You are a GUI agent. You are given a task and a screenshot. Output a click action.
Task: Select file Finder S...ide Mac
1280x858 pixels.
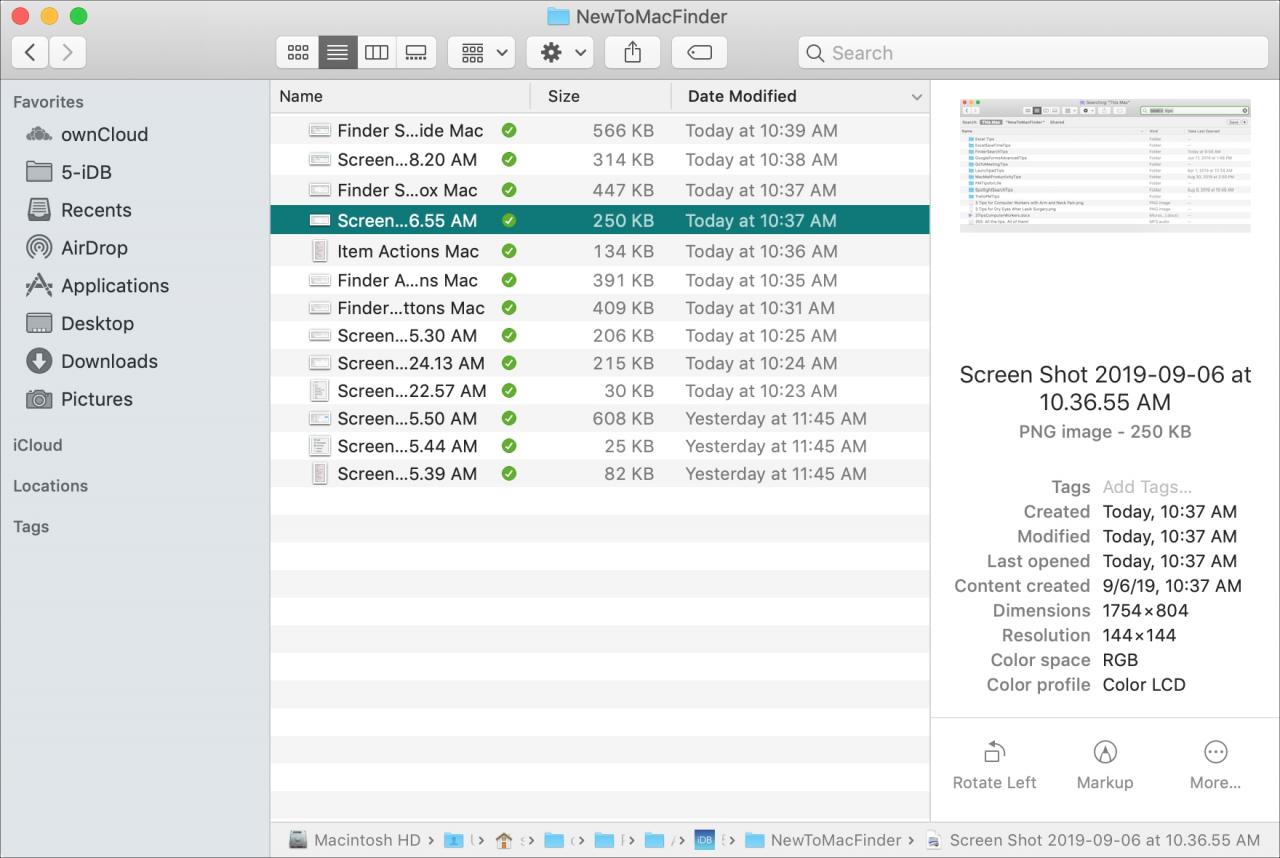pyautogui.click(x=600, y=130)
